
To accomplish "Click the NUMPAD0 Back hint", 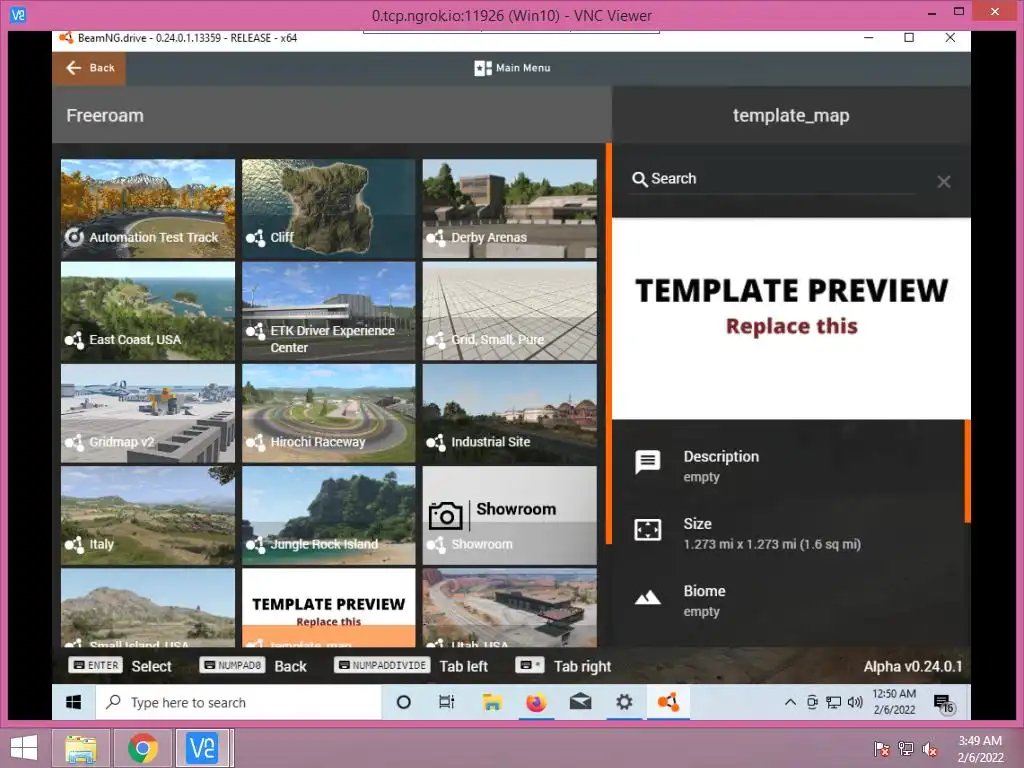I will pyautogui.click(x=253, y=666).
